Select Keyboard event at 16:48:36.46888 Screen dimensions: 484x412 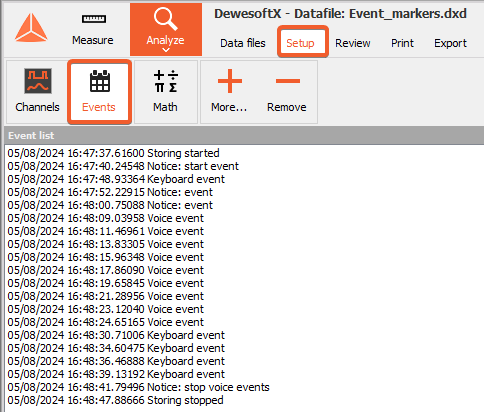coord(116,361)
